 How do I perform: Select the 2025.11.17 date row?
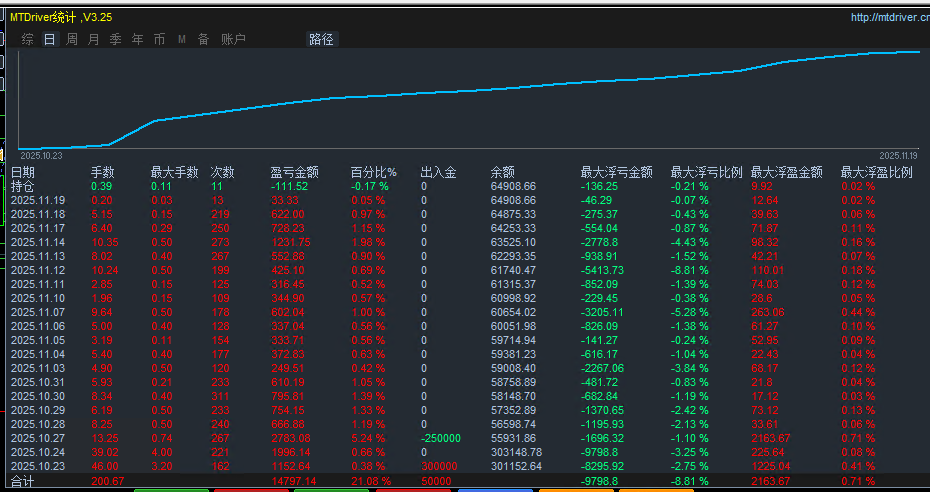point(38,228)
